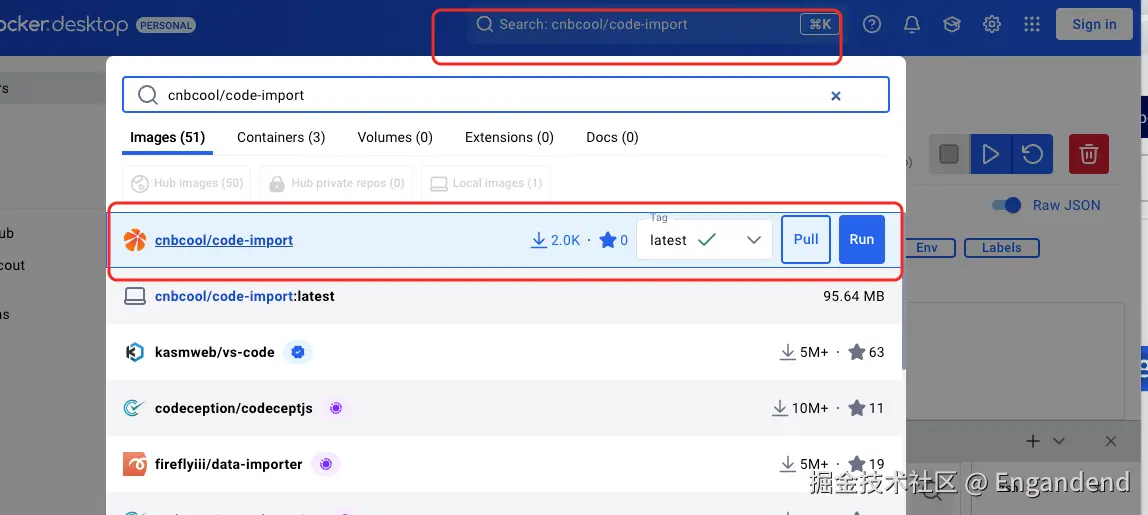This screenshot has height=515, width=1148.
Task: Click the top Search bar in the header
Action: pos(654,24)
